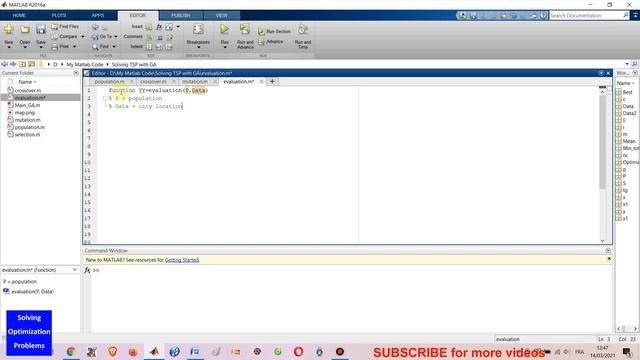Click the MATLAB icon in taskbar
Screen dimensions: 640x360
coord(154,351)
